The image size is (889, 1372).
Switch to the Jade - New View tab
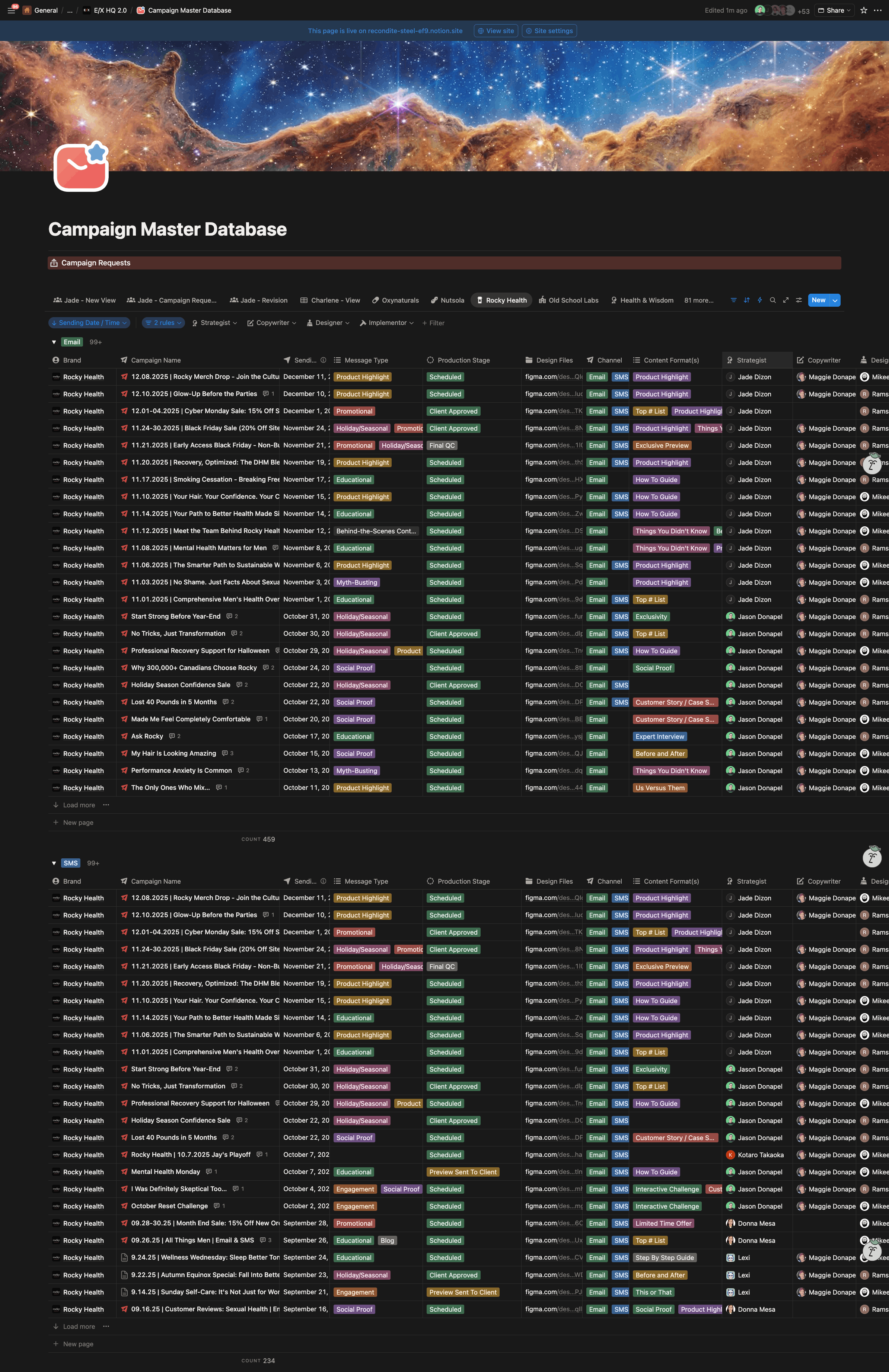coord(84,300)
